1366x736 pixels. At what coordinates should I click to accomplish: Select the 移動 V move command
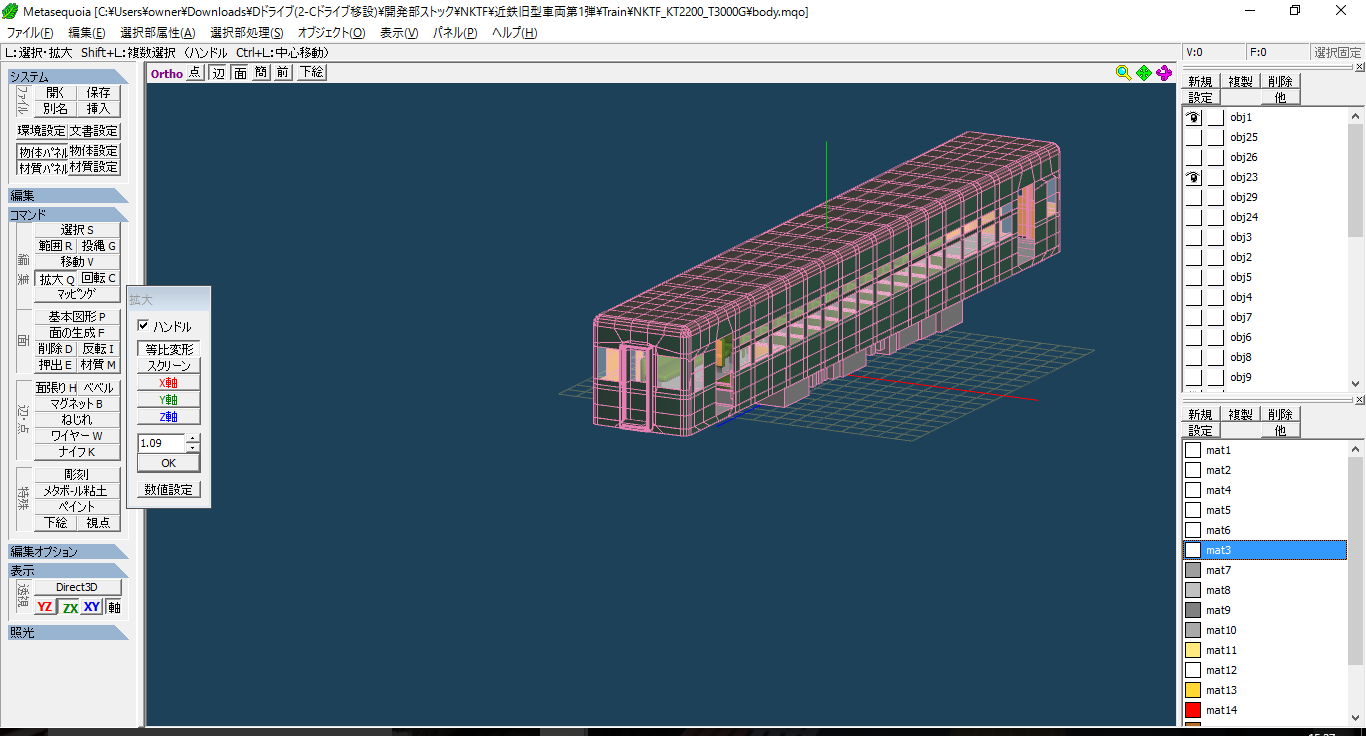(x=77, y=262)
